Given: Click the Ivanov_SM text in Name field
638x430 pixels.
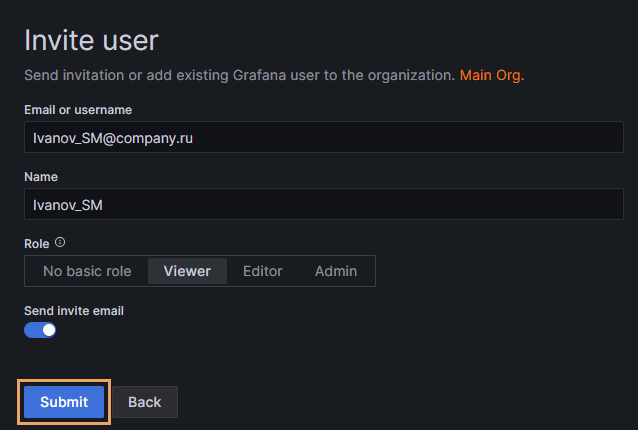Looking at the screenshot, I should click(68, 205).
